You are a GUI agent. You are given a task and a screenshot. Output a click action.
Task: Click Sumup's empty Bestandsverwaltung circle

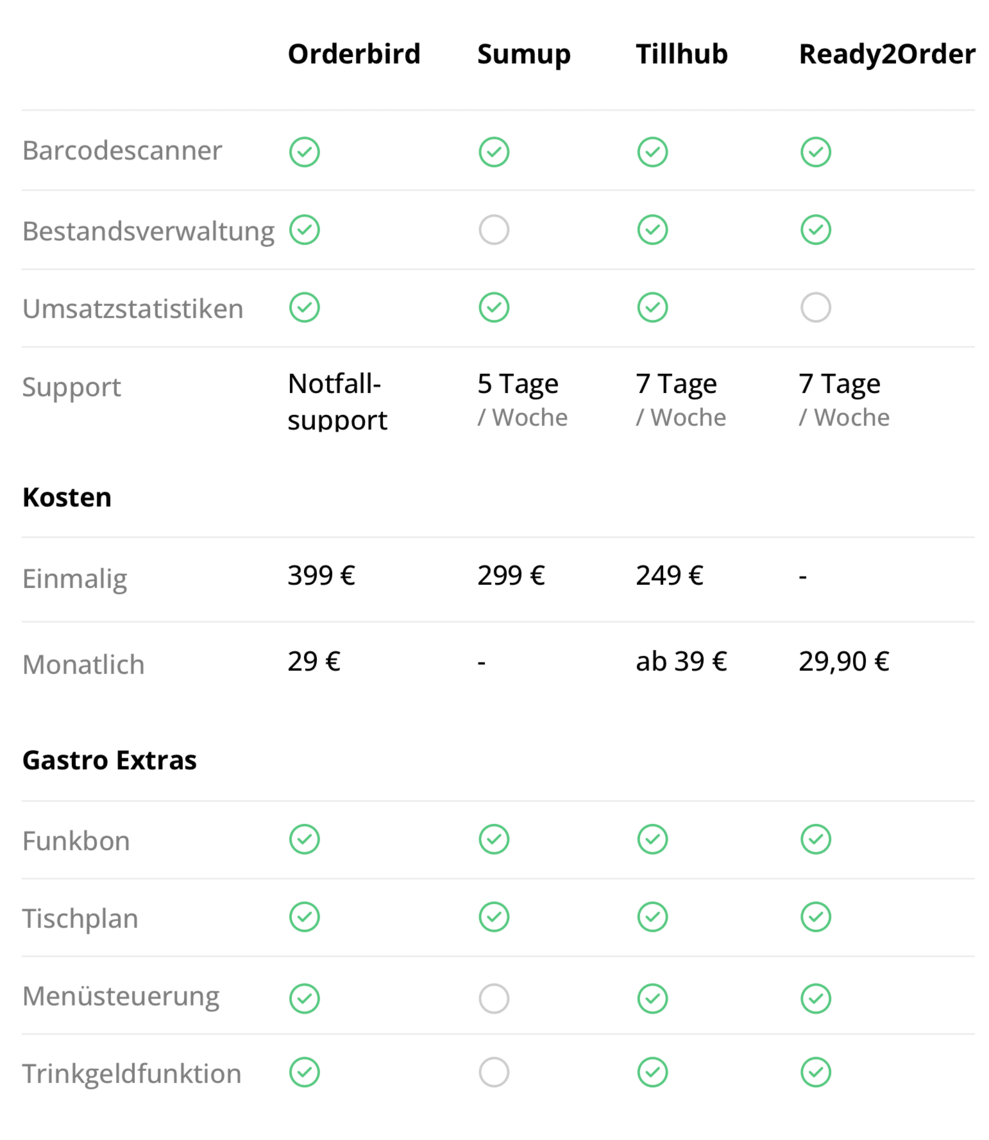click(494, 230)
